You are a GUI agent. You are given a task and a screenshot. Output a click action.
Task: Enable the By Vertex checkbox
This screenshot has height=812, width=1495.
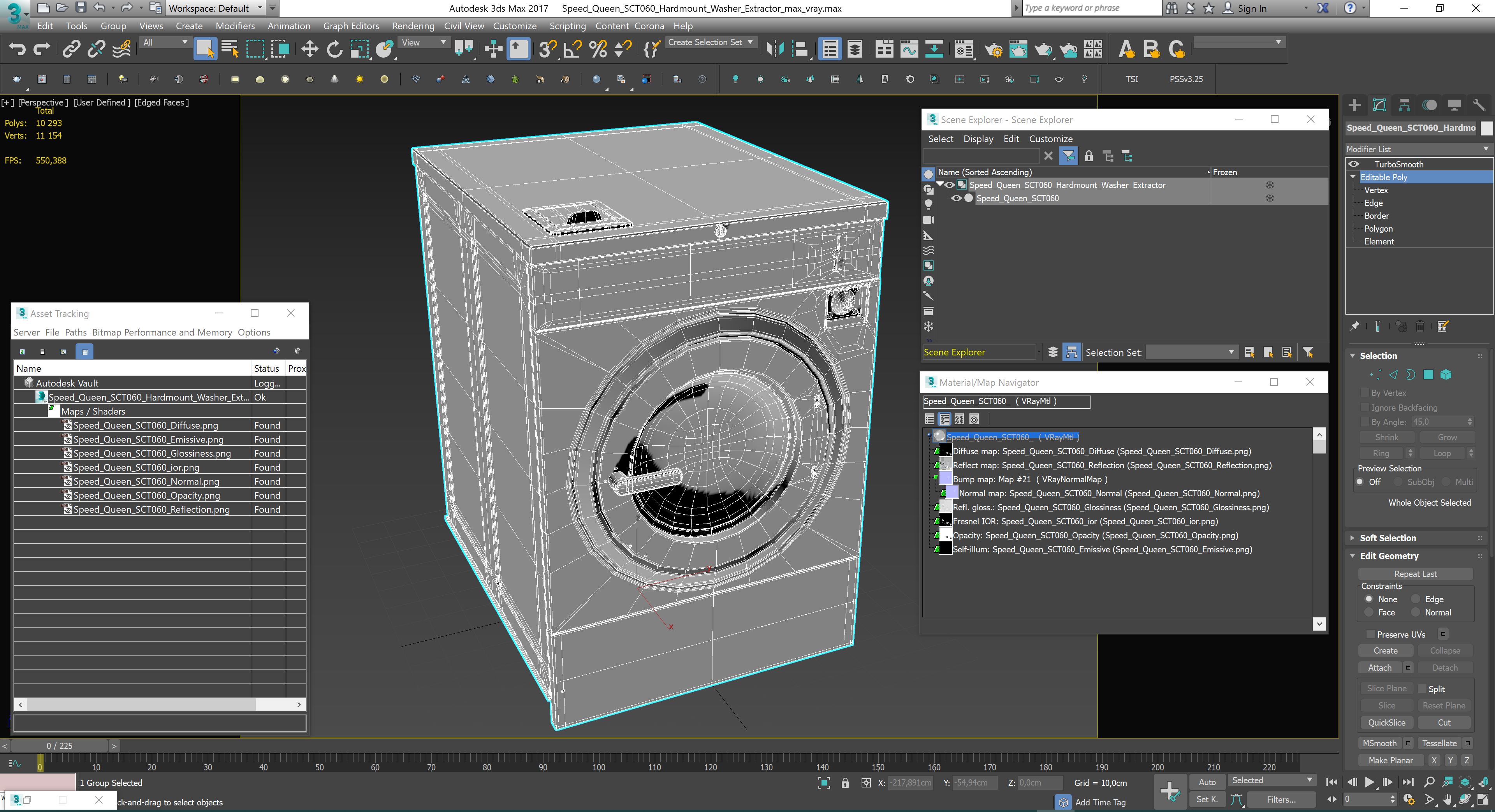1366,393
